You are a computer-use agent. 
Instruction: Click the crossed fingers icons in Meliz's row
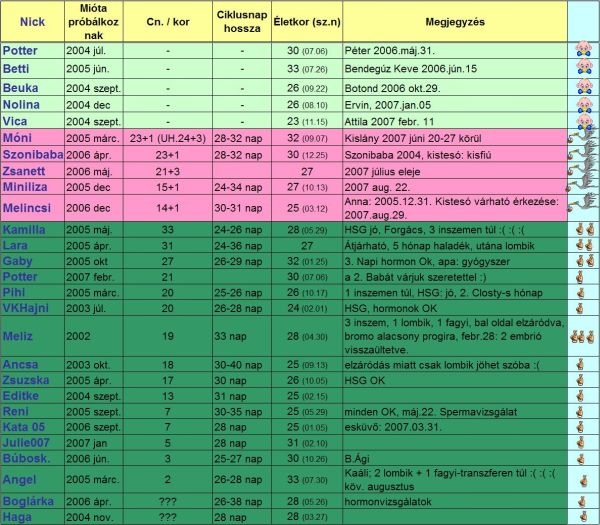point(582,335)
